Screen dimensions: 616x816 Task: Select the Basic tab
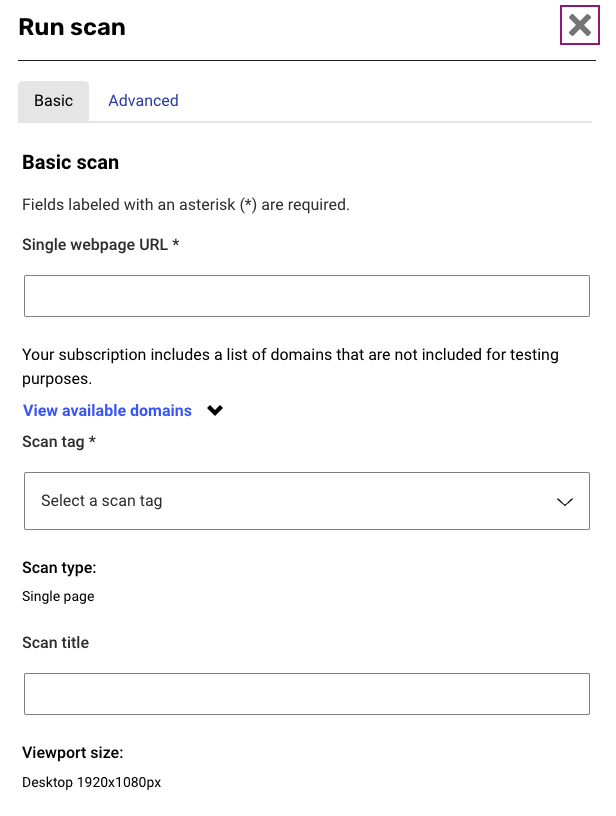point(53,101)
